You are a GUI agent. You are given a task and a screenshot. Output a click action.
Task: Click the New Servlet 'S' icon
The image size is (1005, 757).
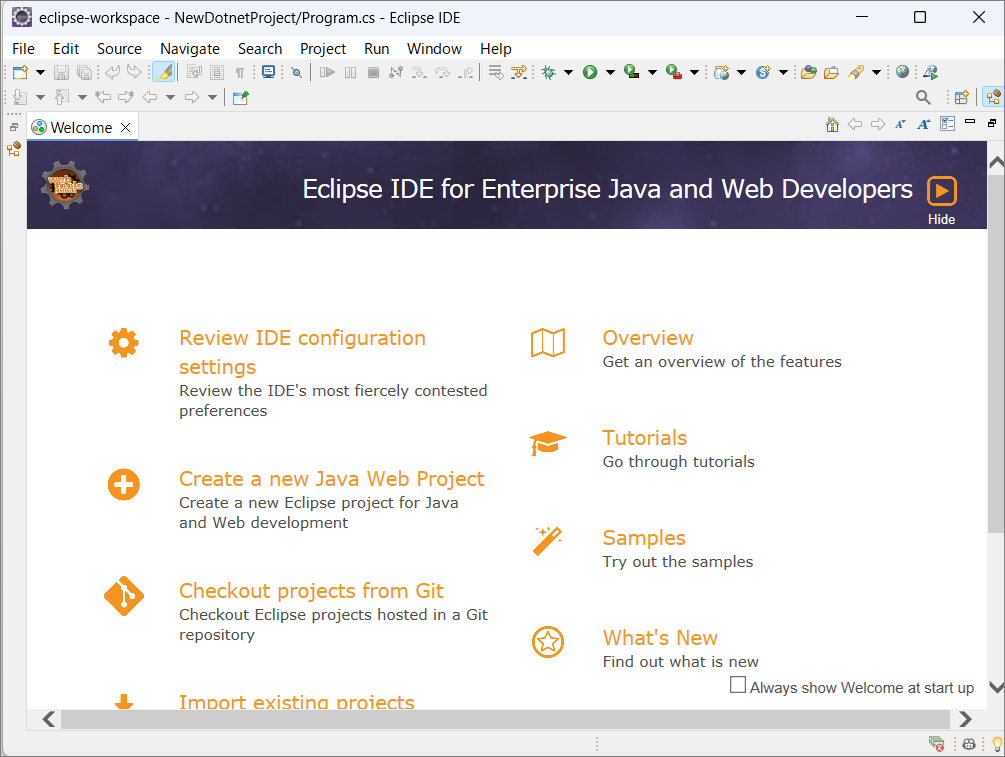tap(763, 72)
